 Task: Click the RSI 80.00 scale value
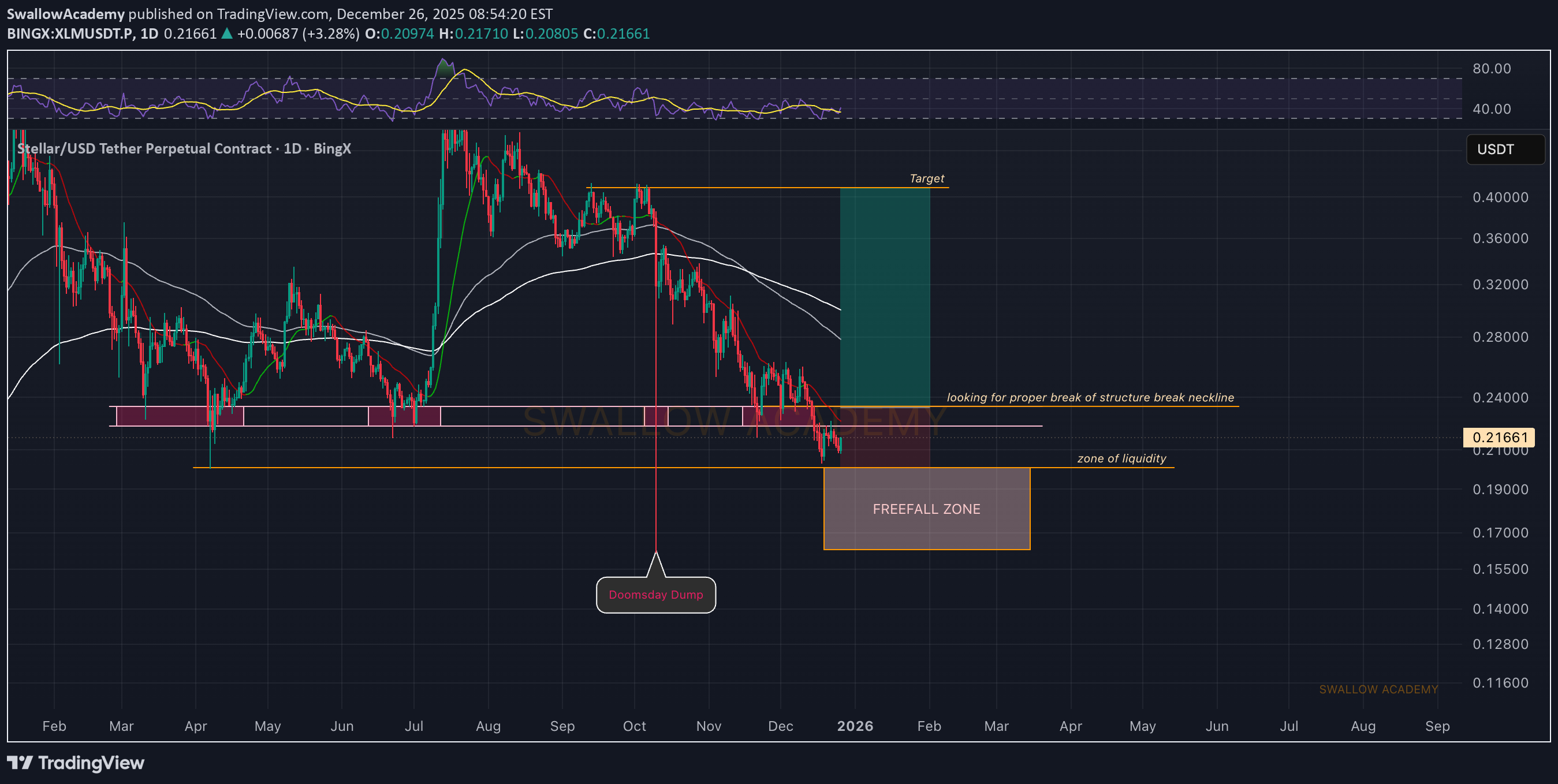1491,68
